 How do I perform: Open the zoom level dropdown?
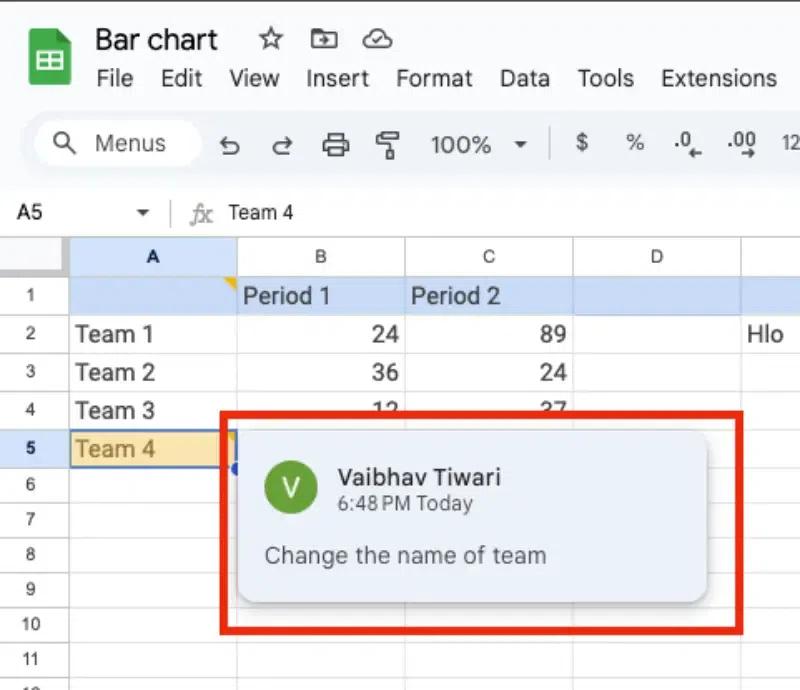tap(480, 144)
